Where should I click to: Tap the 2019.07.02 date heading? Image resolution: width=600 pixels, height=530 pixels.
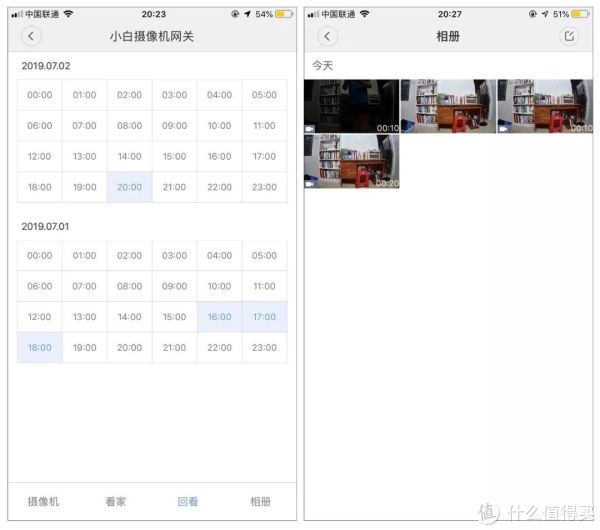click(46, 66)
